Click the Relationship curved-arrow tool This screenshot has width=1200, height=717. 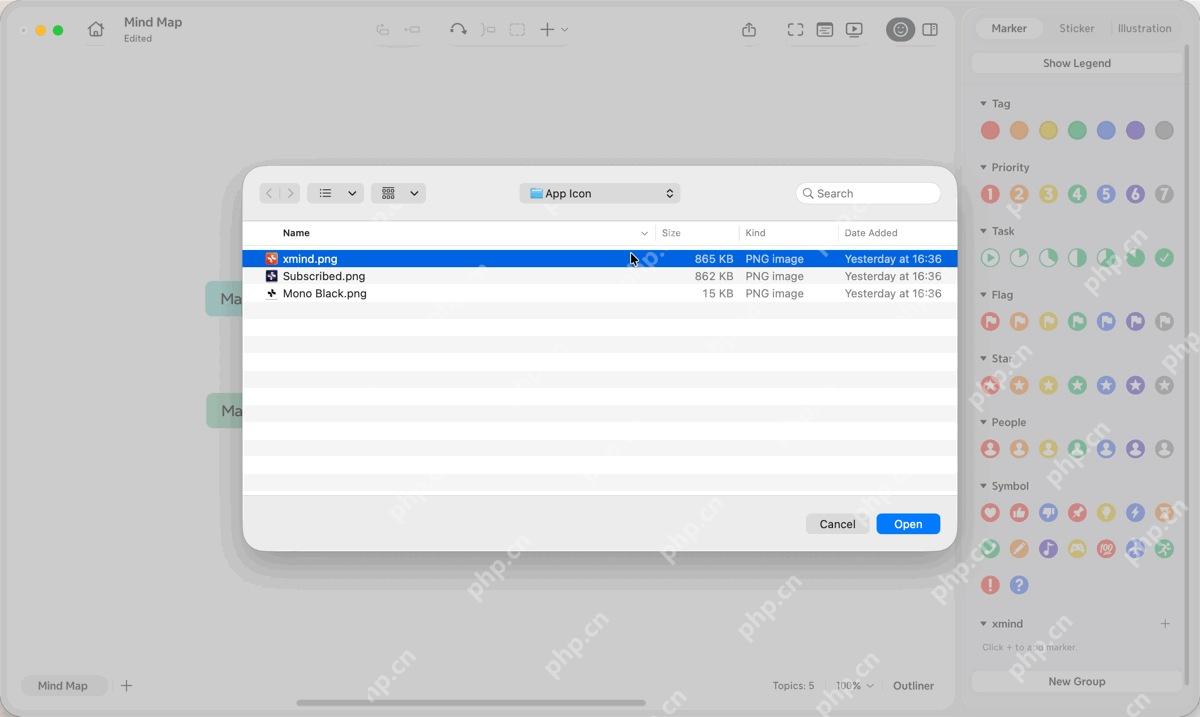pyautogui.click(x=458, y=30)
